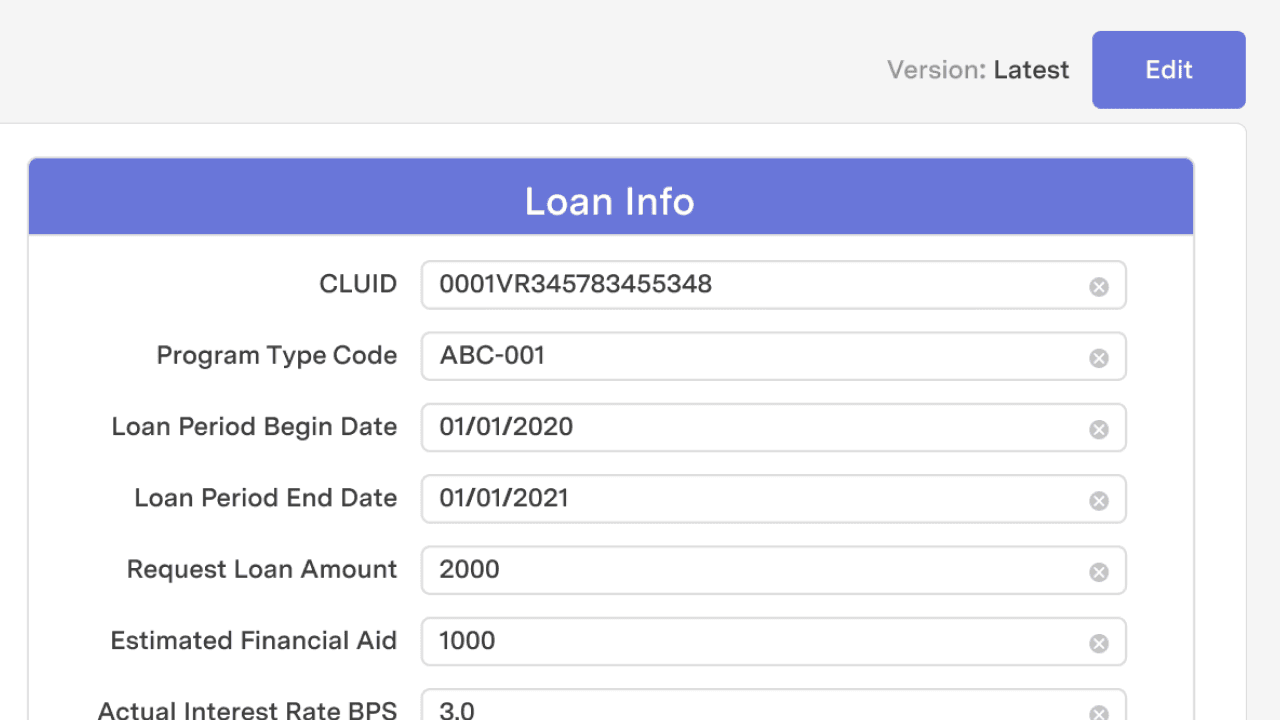Clear the Request Loan Amount value

(x=1099, y=572)
